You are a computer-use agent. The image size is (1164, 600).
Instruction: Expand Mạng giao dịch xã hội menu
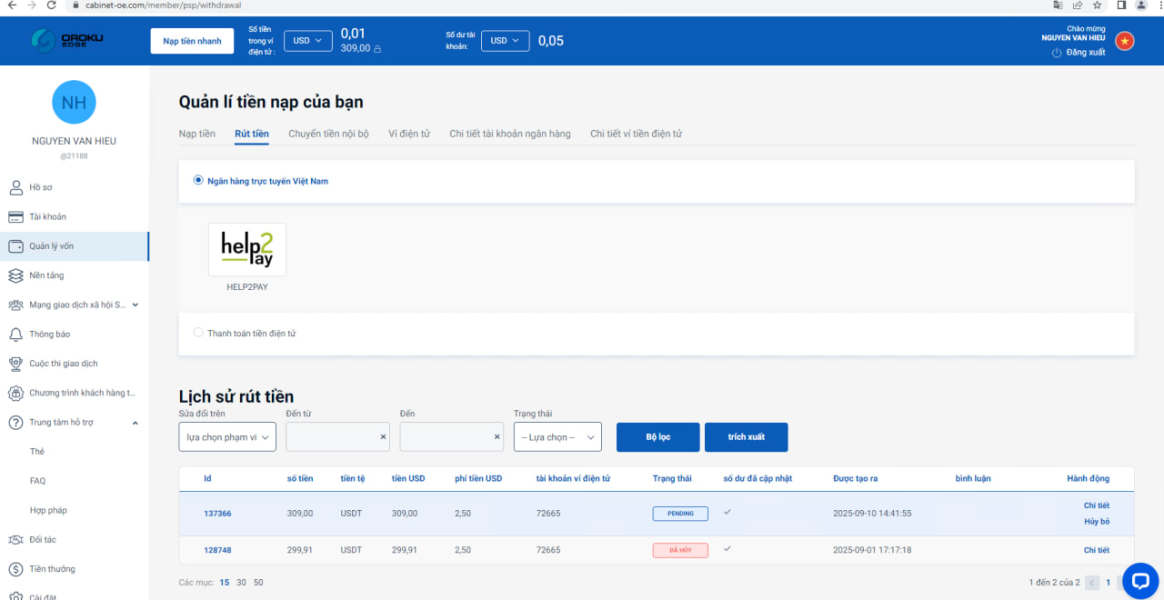[x=135, y=305]
